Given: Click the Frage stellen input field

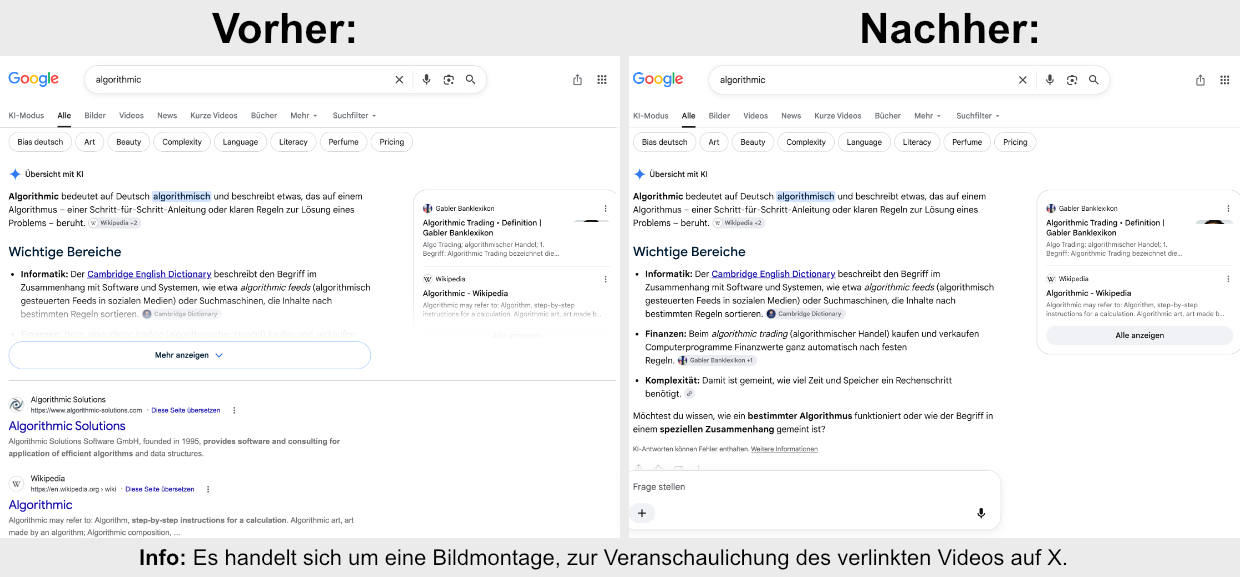Looking at the screenshot, I should [815, 487].
